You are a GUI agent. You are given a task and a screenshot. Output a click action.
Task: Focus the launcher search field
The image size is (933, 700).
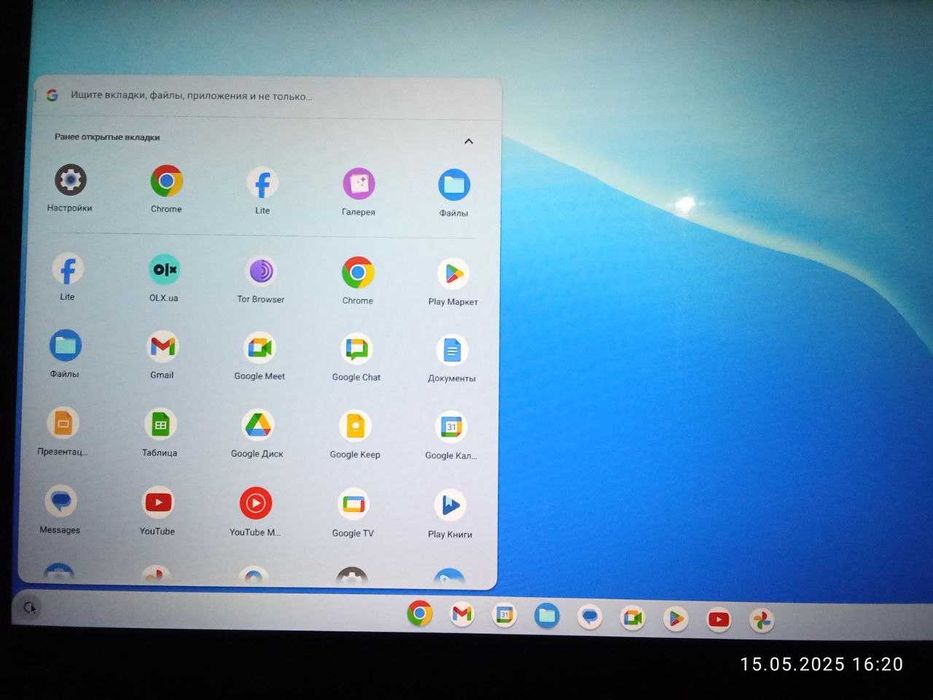click(267, 96)
